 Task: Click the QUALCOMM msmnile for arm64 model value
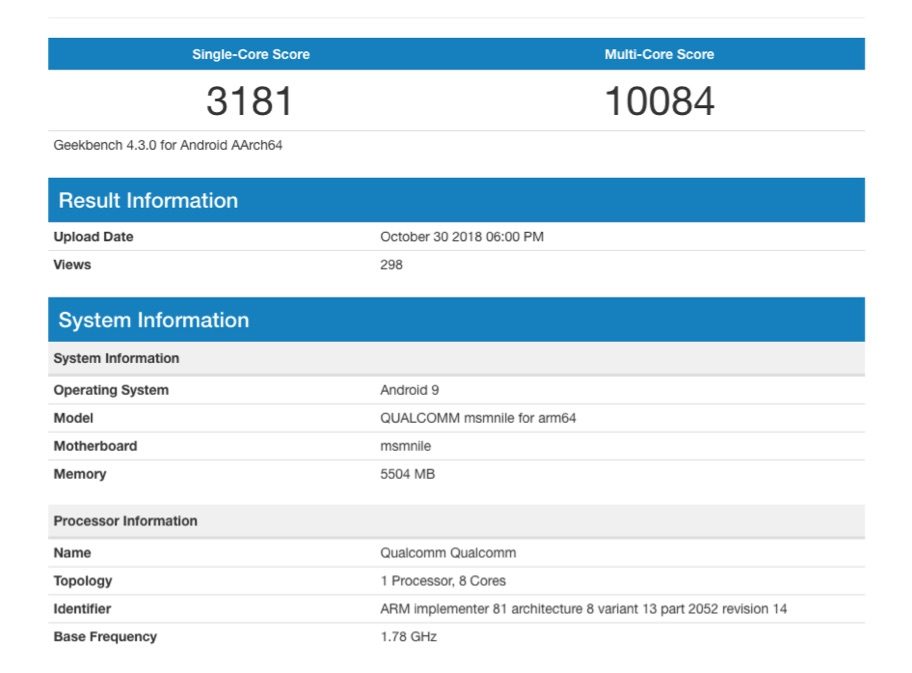pyautogui.click(x=478, y=418)
